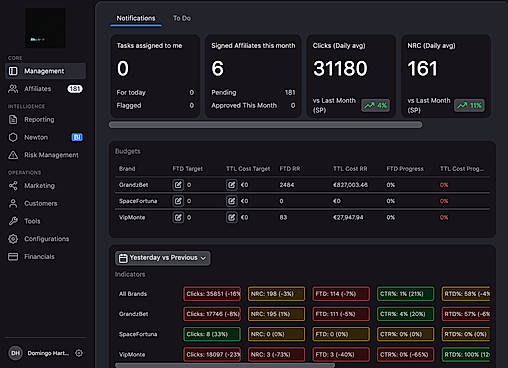
Task: Open the Reporting menu item
Action: [45, 119]
